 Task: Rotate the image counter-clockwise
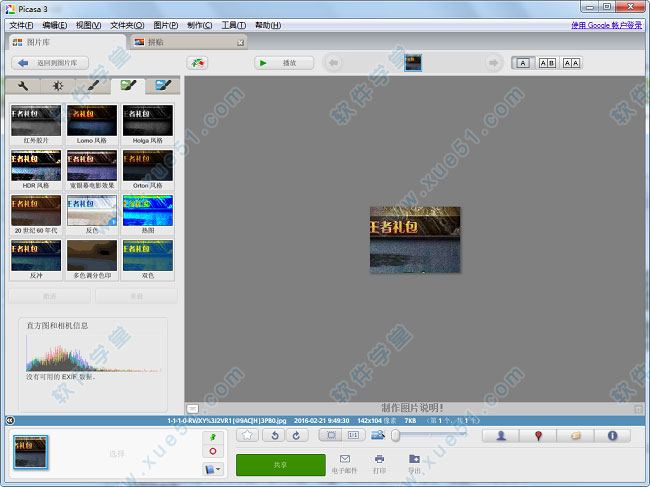click(x=275, y=435)
